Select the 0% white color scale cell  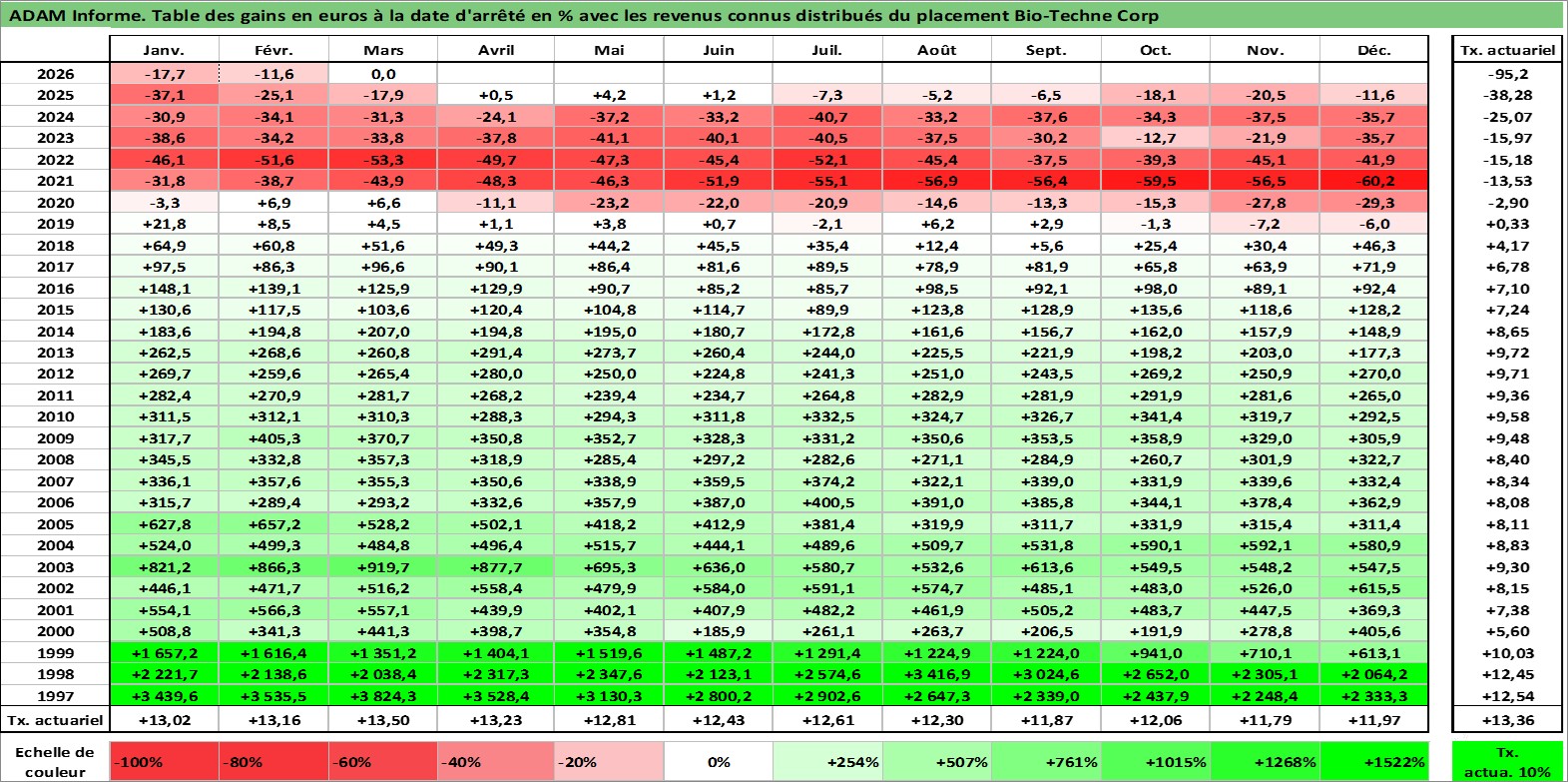click(718, 761)
